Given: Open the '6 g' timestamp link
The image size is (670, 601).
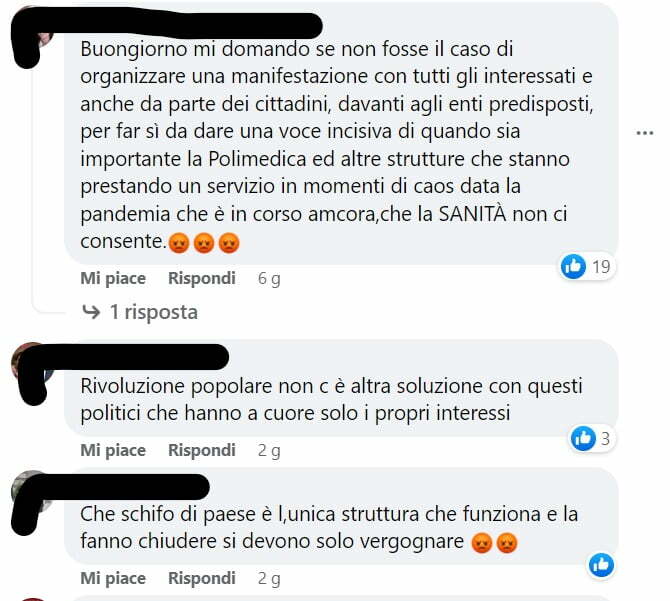Looking at the screenshot, I should click(269, 279).
